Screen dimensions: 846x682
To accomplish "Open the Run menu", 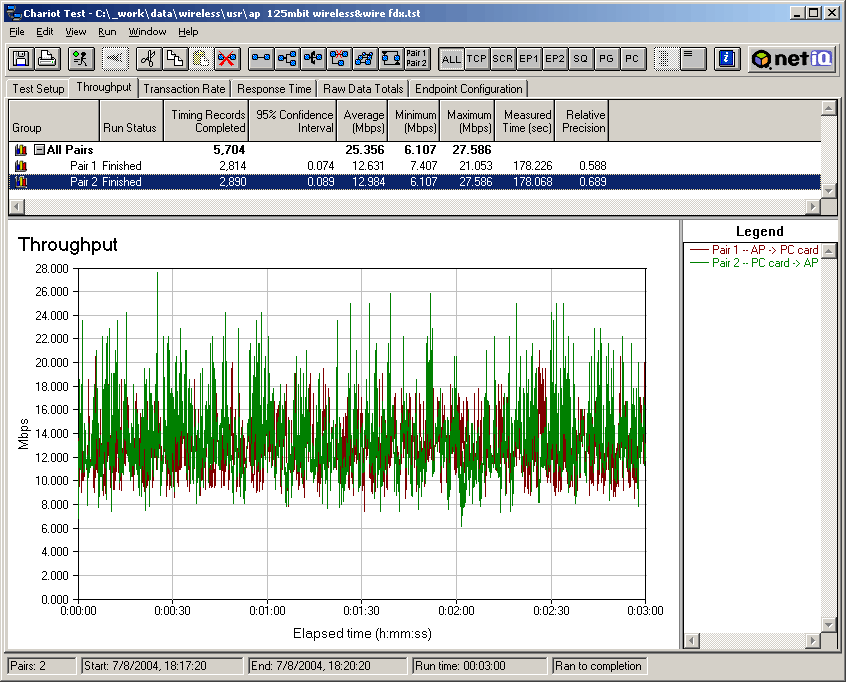I will (x=107, y=32).
